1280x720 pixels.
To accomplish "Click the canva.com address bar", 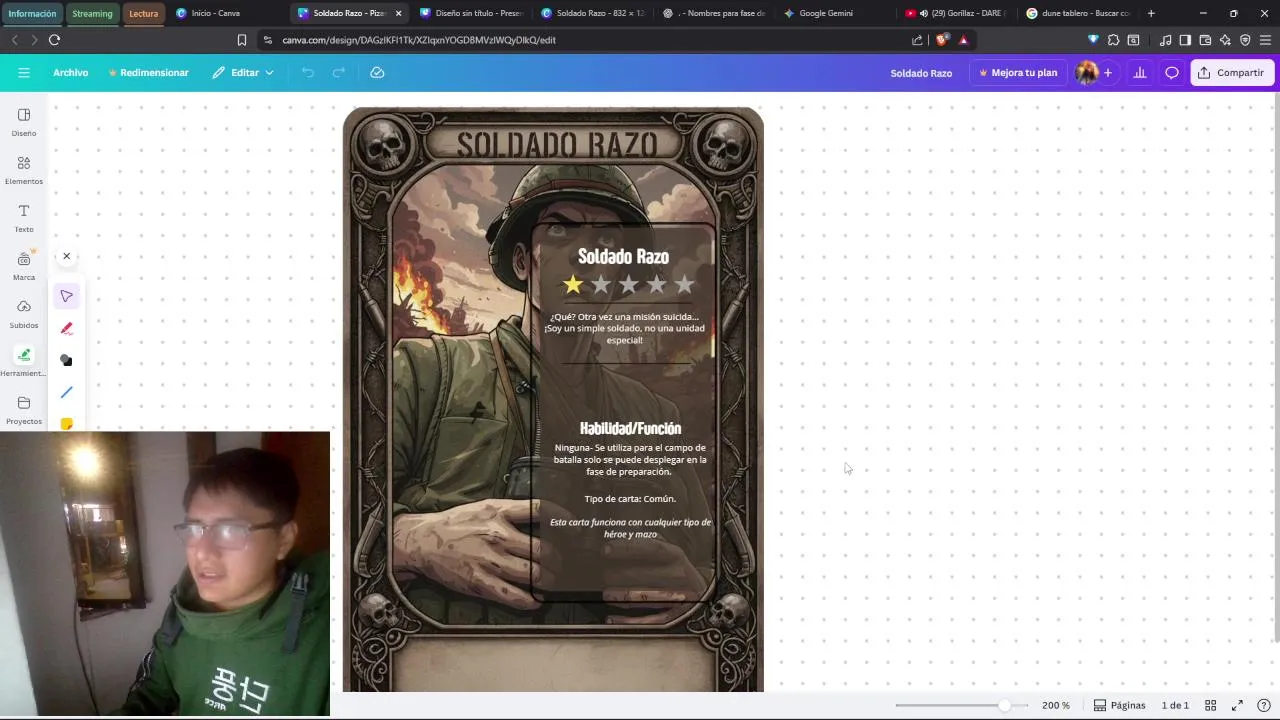I will coord(580,40).
